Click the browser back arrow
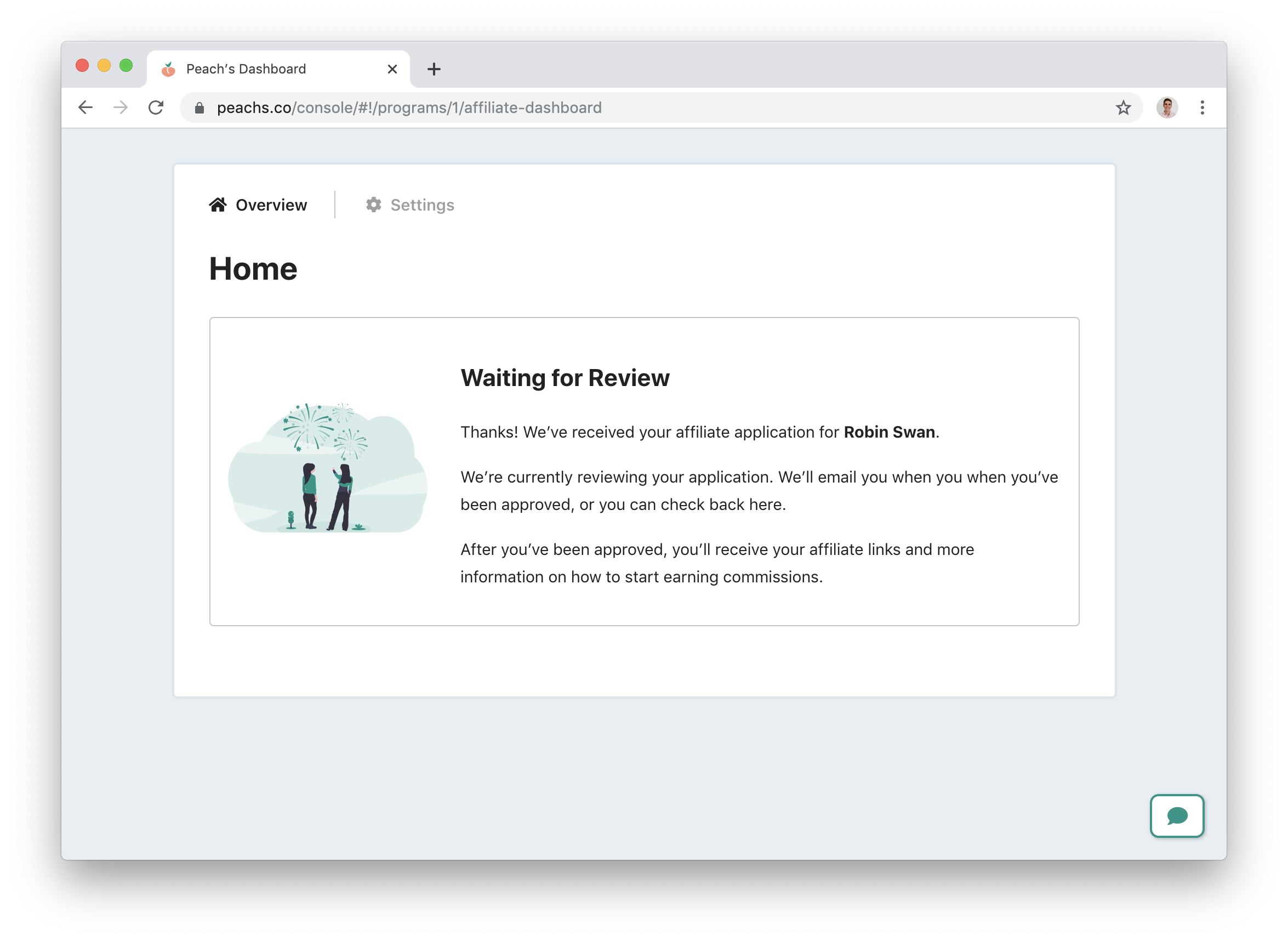The height and width of the screenshot is (941, 1288). 86,107
